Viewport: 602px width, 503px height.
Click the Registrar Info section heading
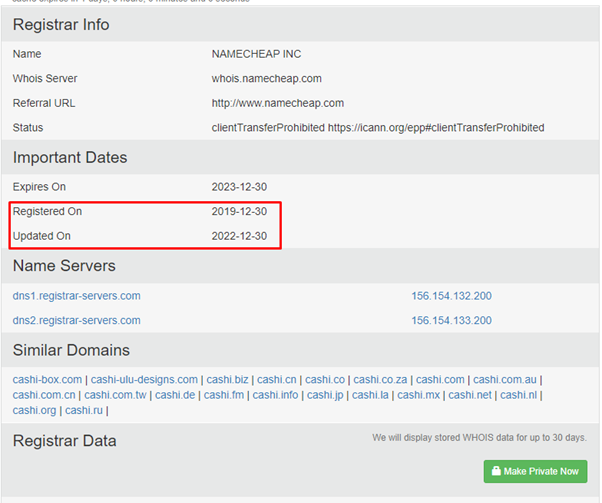point(61,25)
